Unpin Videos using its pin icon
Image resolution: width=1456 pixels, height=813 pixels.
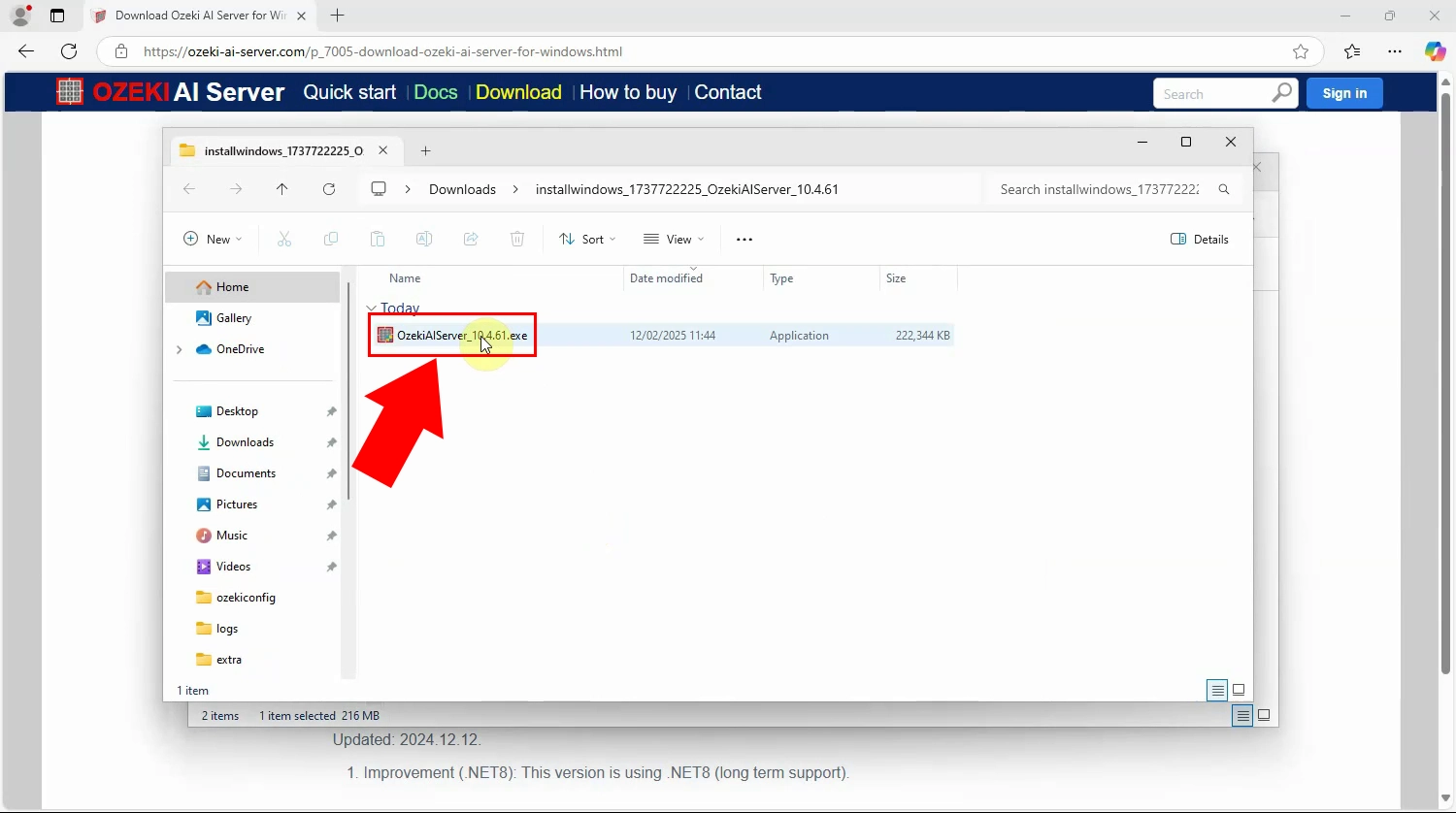(x=331, y=567)
